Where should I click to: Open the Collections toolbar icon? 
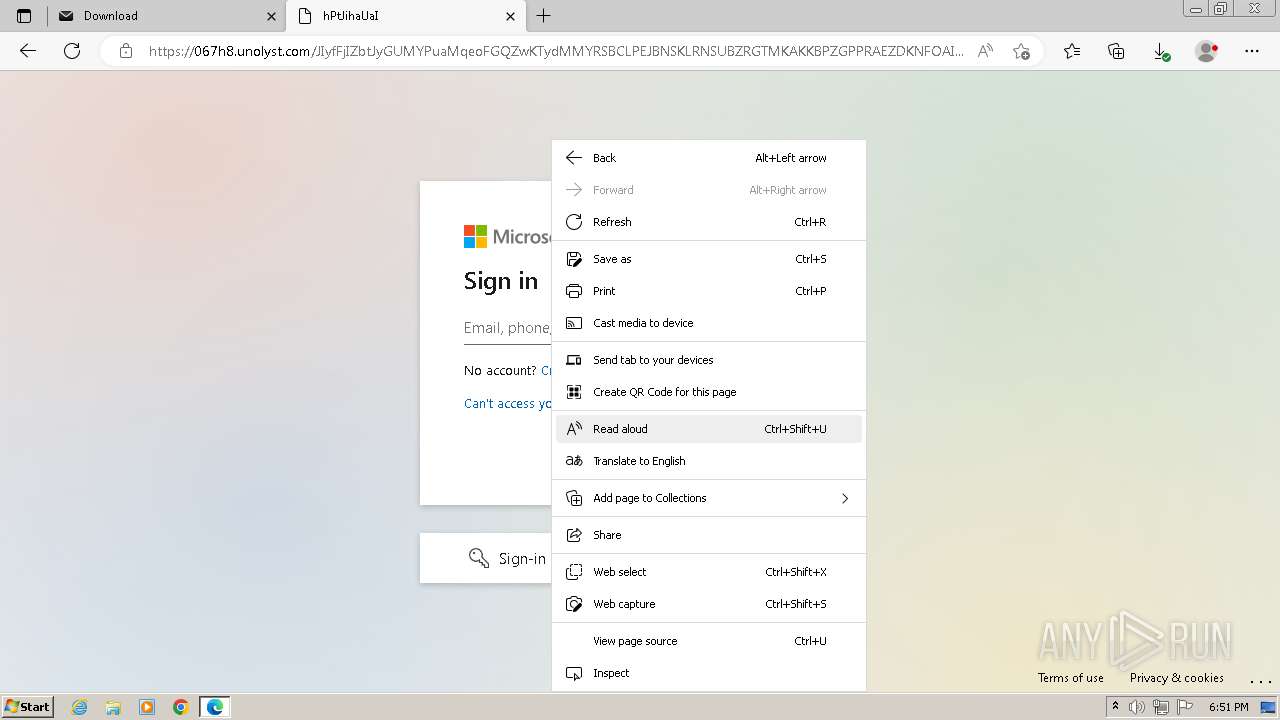(1116, 51)
